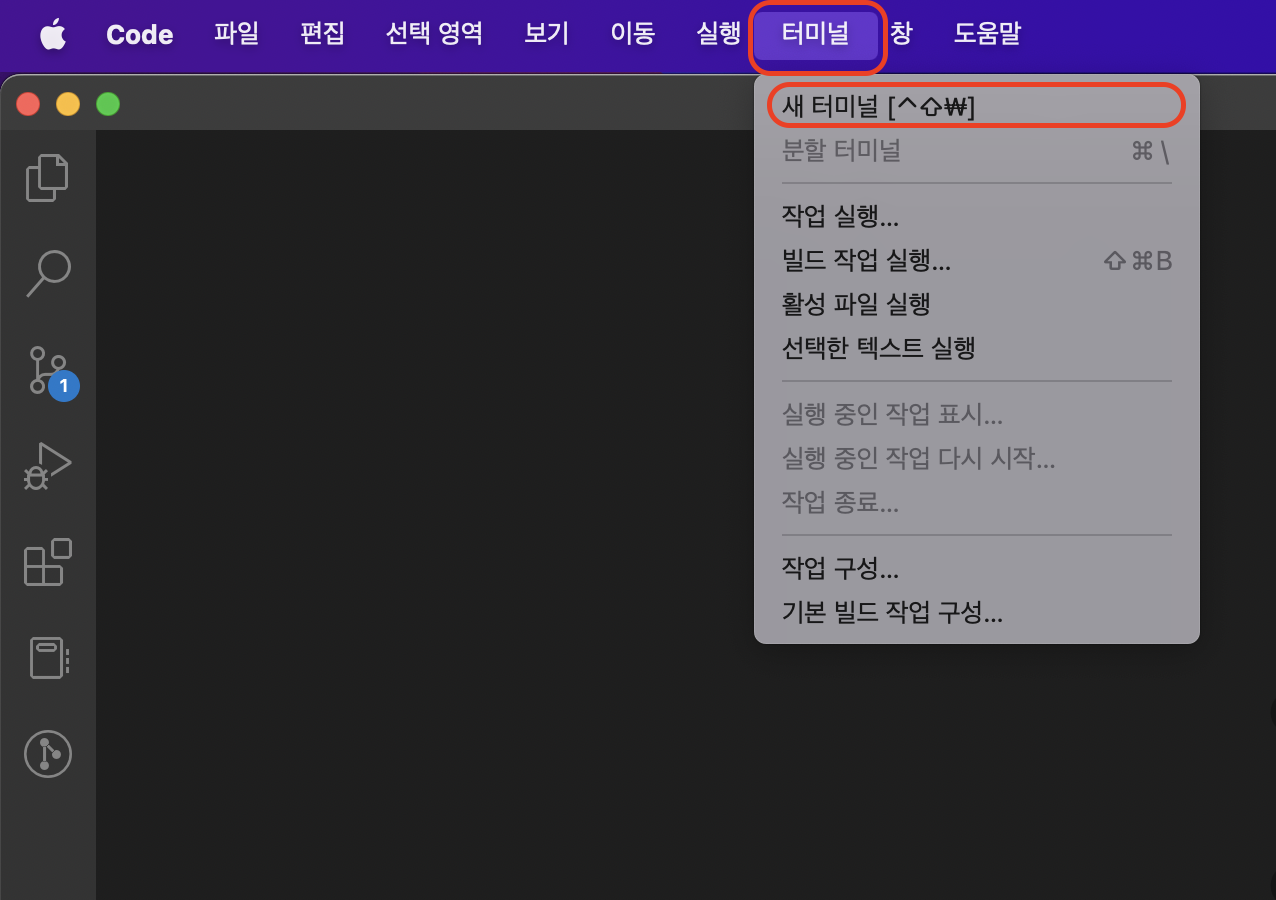Minimize the window with the yellow button

tap(68, 104)
